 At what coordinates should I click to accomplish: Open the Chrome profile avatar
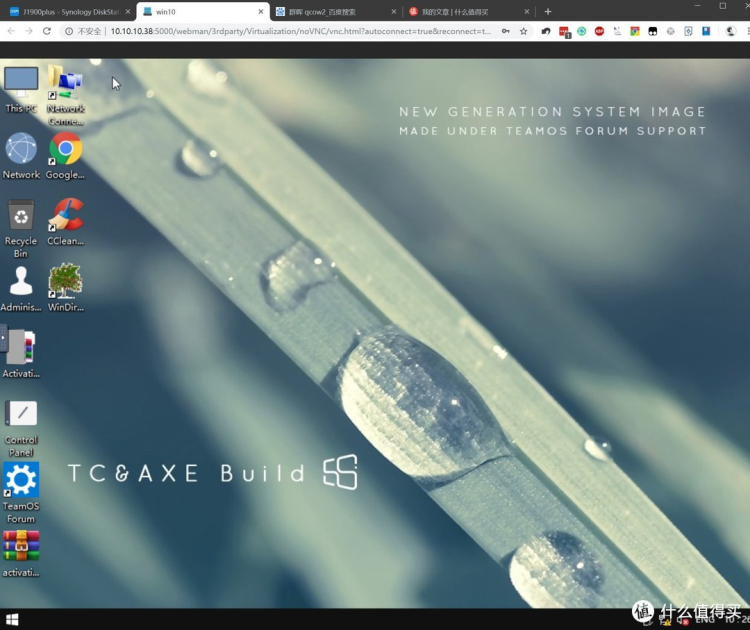point(730,31)
